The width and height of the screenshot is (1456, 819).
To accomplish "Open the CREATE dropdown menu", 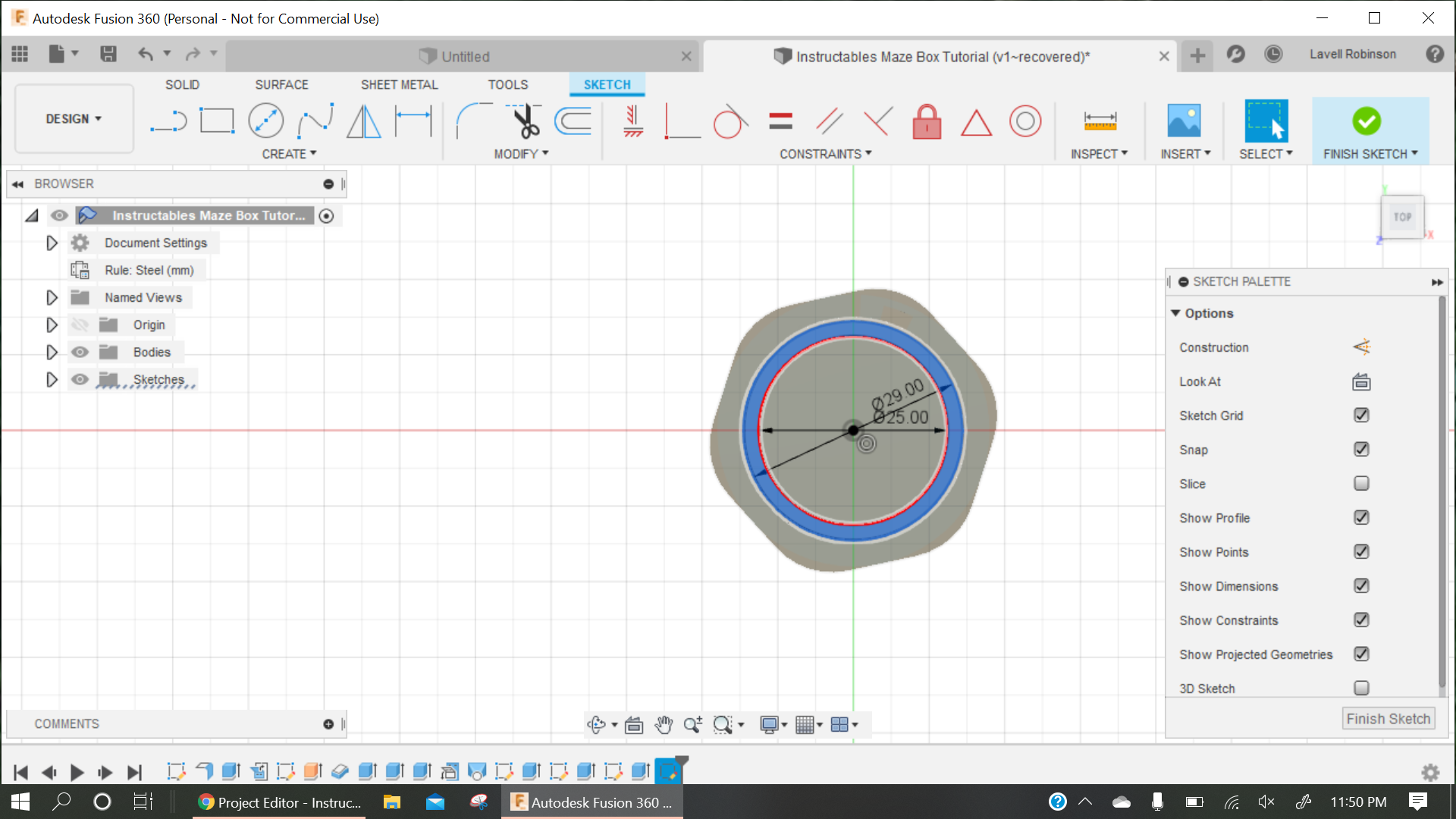I will coord(289,154).
